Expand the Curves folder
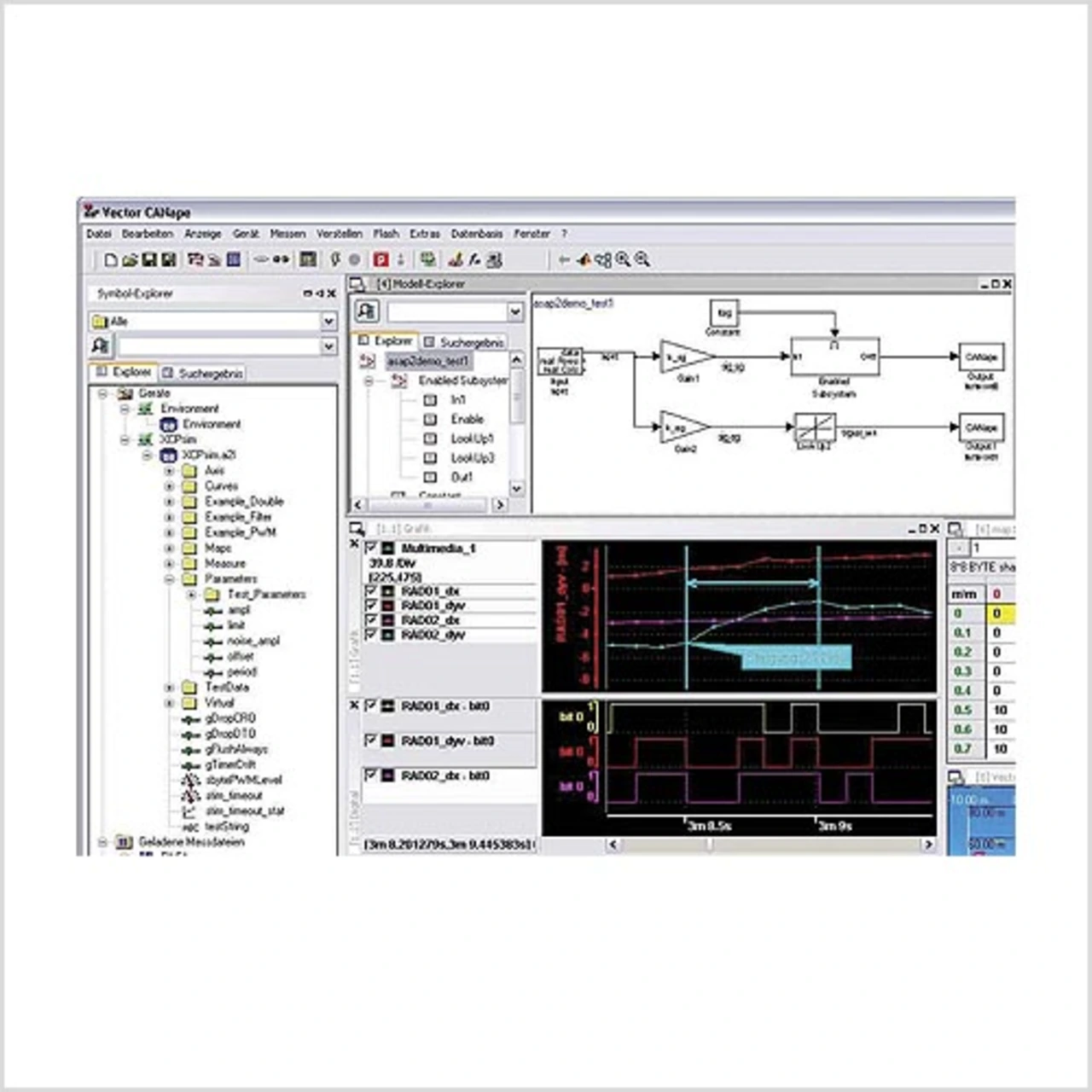The width and height of the screenshot is (1092, 1092). tap(169, 486)
